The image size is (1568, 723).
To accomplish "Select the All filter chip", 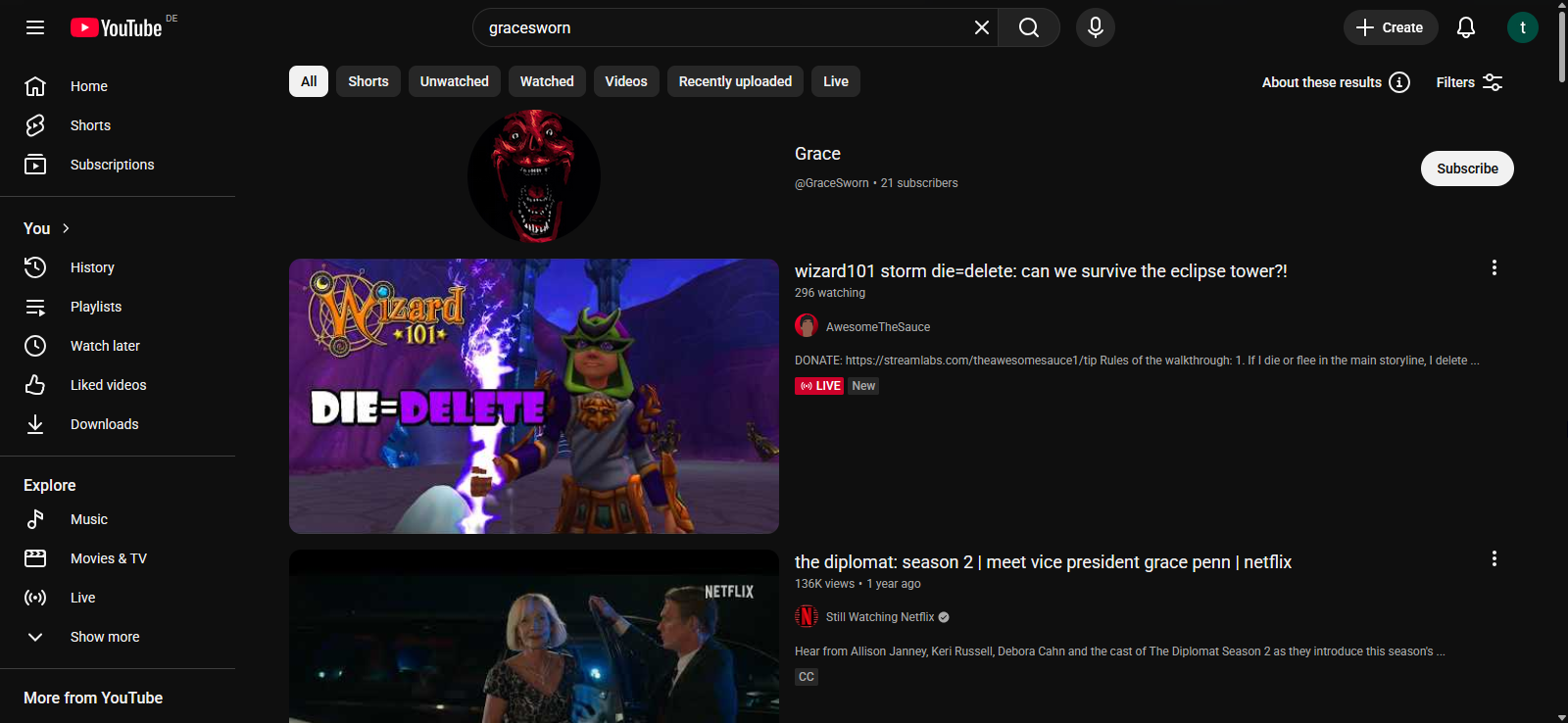I will (x=309, y=81).
